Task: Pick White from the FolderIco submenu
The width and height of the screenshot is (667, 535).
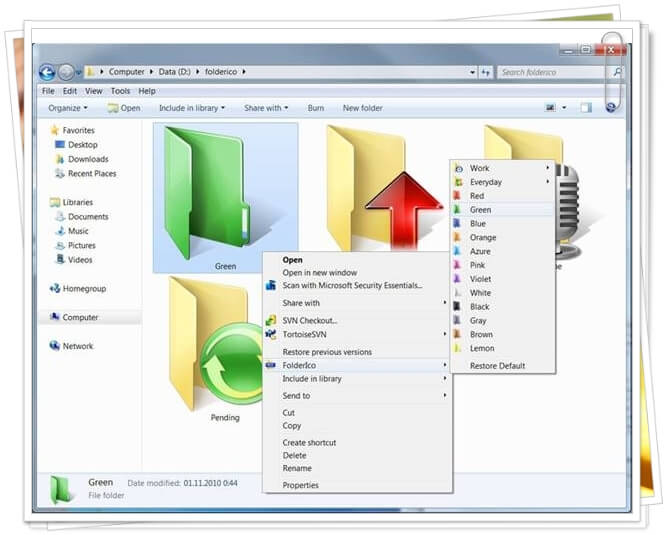Action: coord(503,293)
